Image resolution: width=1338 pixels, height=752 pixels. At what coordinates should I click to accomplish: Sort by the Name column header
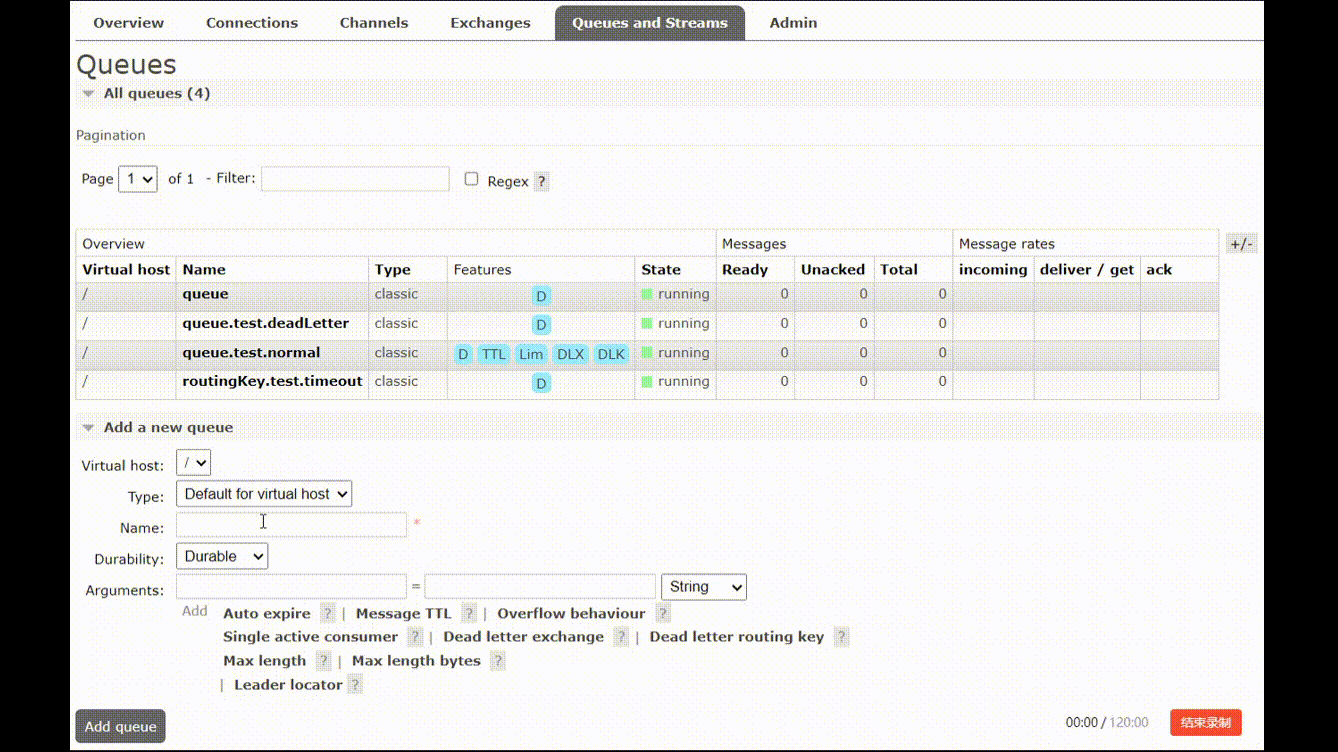click(204, 269)
